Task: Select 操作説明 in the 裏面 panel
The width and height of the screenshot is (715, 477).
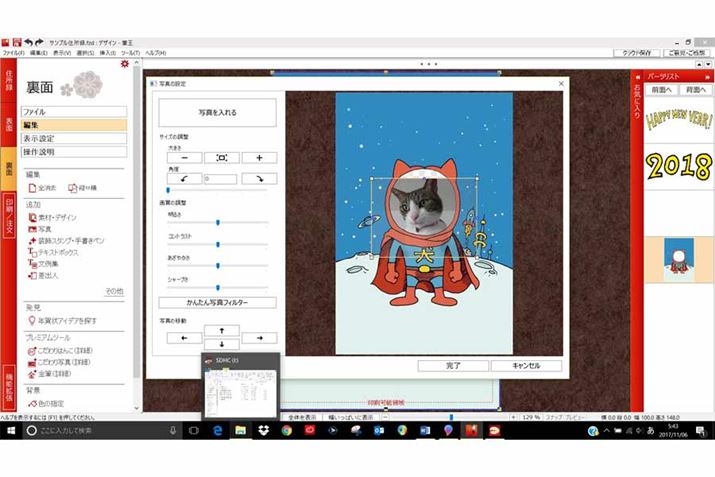Action: pyautogui.click(x=74, y=152)
